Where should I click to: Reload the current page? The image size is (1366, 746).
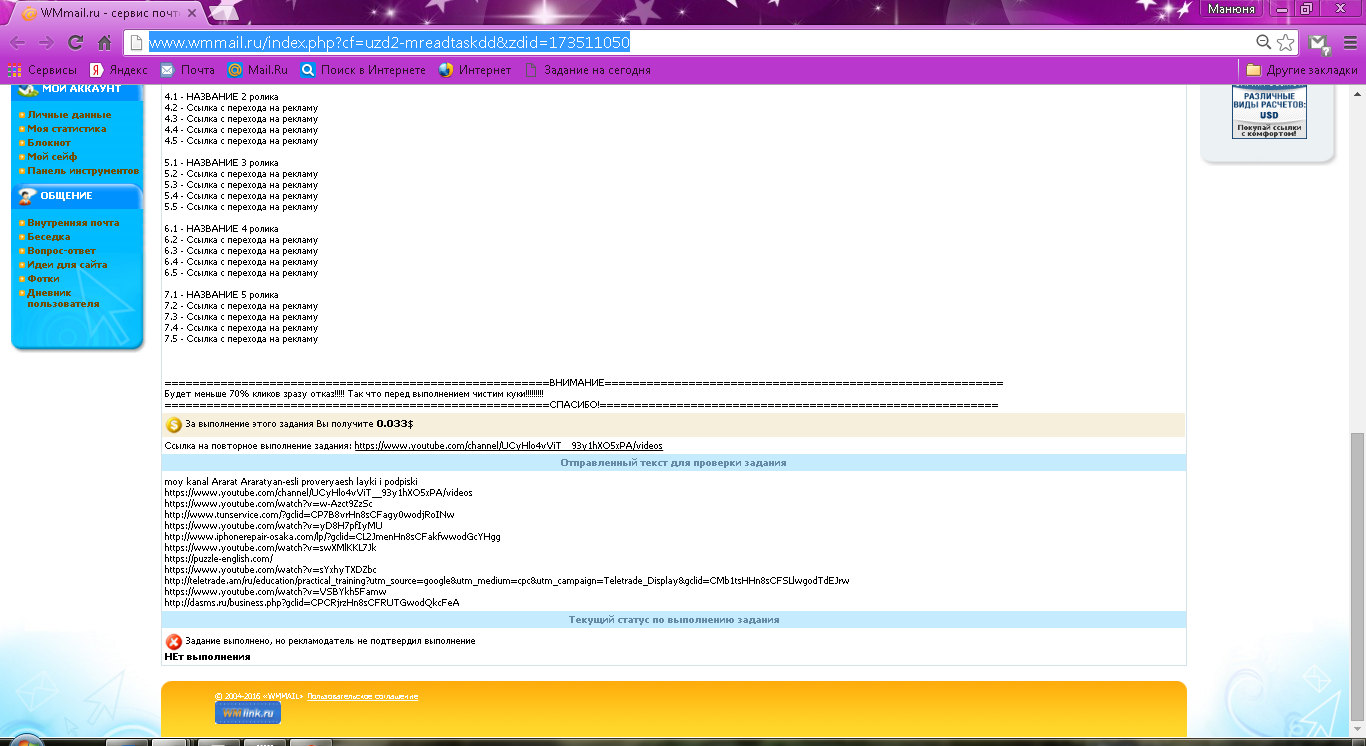point(75,43)
